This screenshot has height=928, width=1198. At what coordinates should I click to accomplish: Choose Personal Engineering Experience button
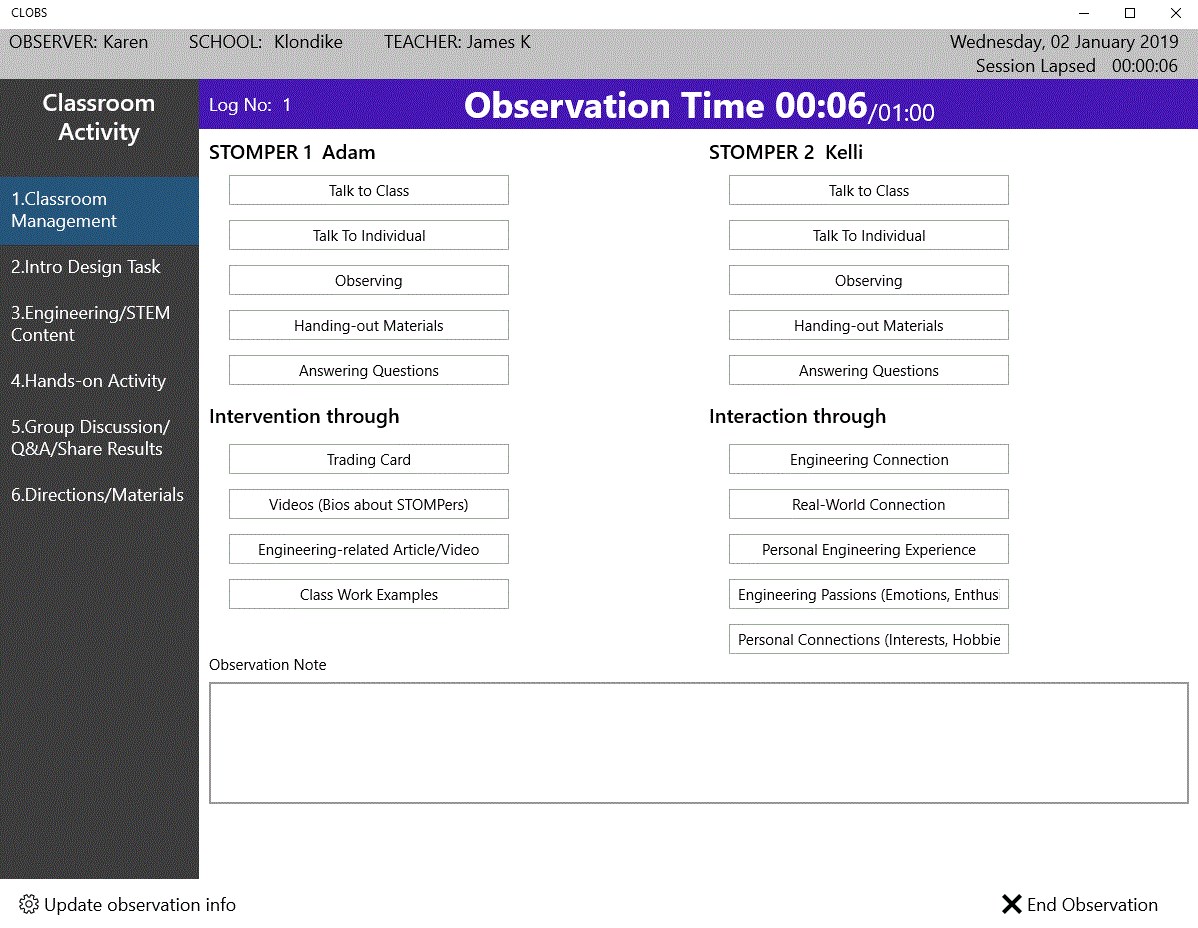coord(869,549)
